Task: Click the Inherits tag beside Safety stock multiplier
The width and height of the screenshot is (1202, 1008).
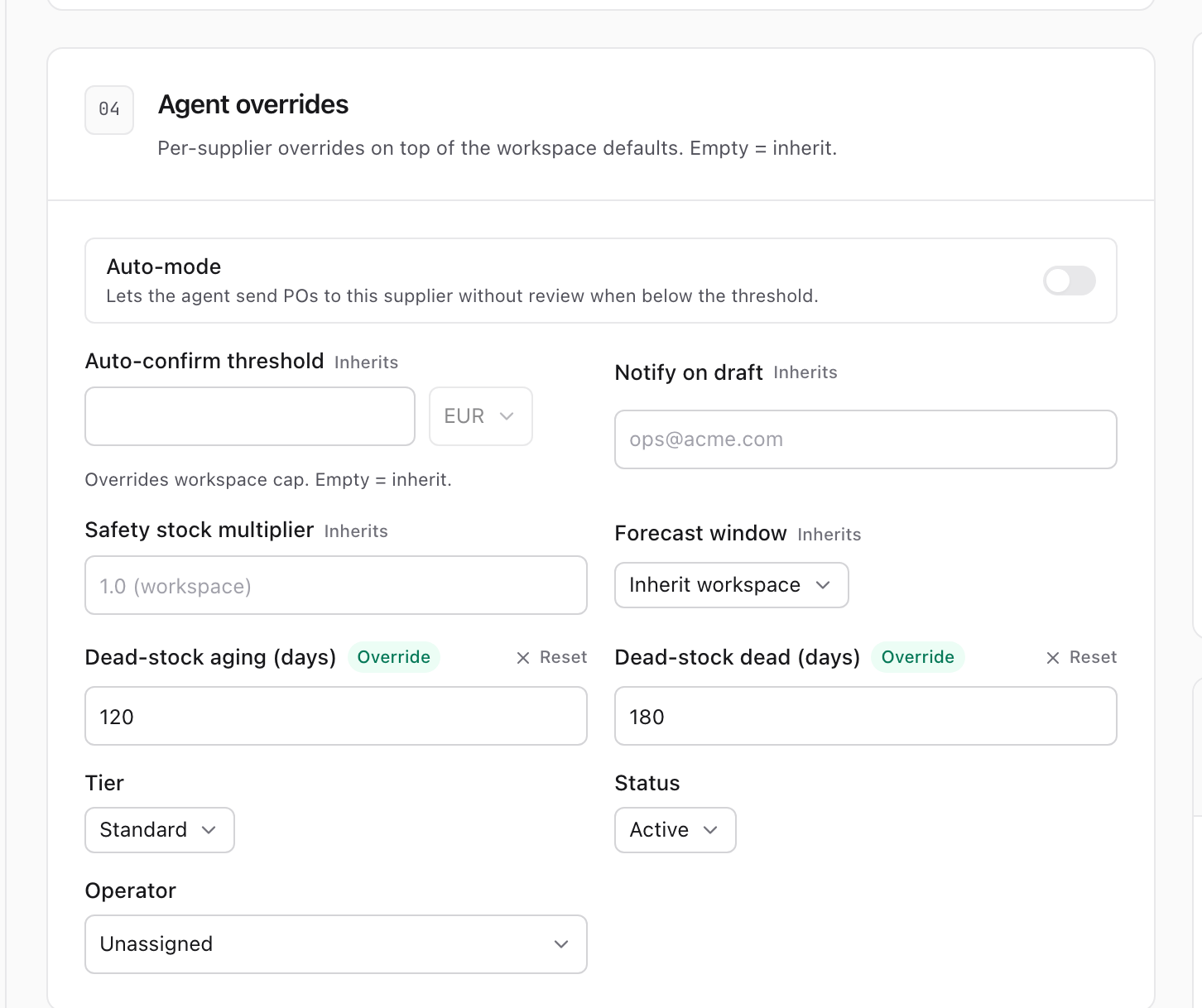Action: [356, 531]
